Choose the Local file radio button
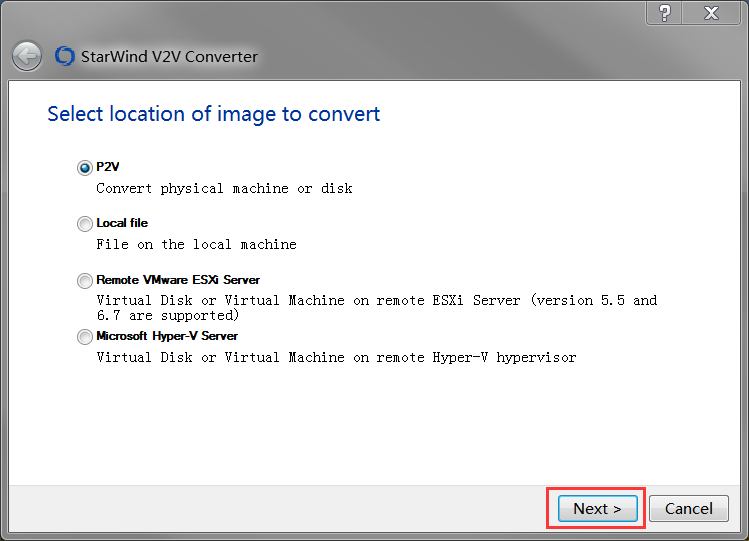The width and height of the screenshot is (749, 541). click(x=85, y=223)
